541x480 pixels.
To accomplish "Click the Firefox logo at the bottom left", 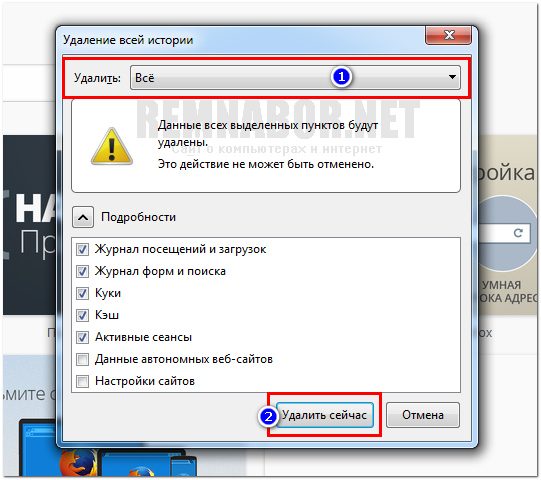I will (78, 462).
